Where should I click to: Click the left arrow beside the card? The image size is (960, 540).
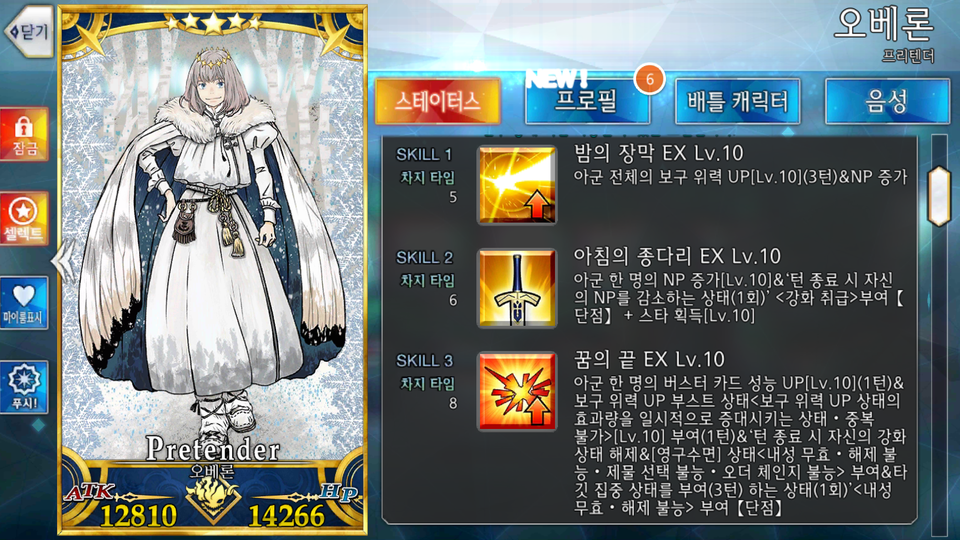[62, 261]
